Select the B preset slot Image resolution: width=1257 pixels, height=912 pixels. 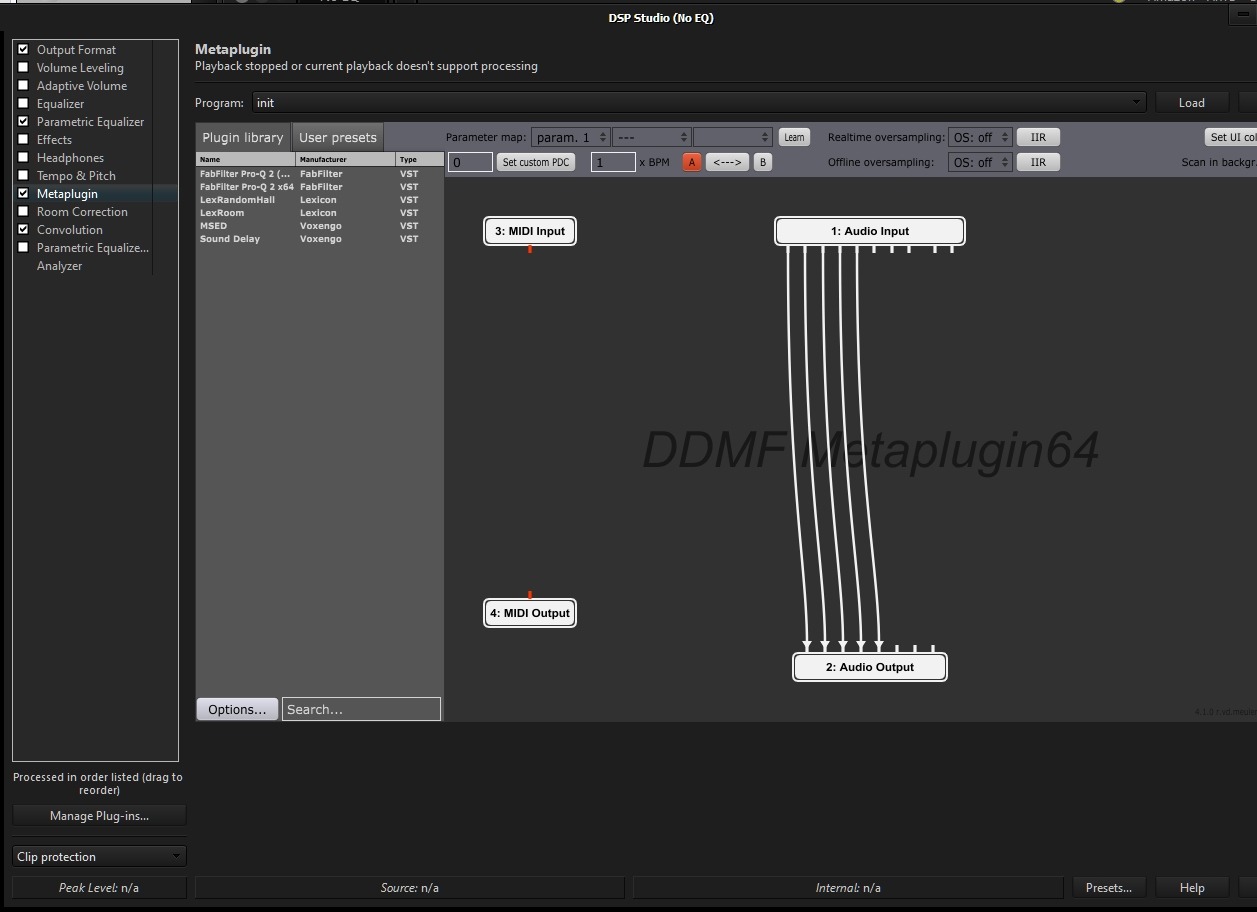click(762, 162)
